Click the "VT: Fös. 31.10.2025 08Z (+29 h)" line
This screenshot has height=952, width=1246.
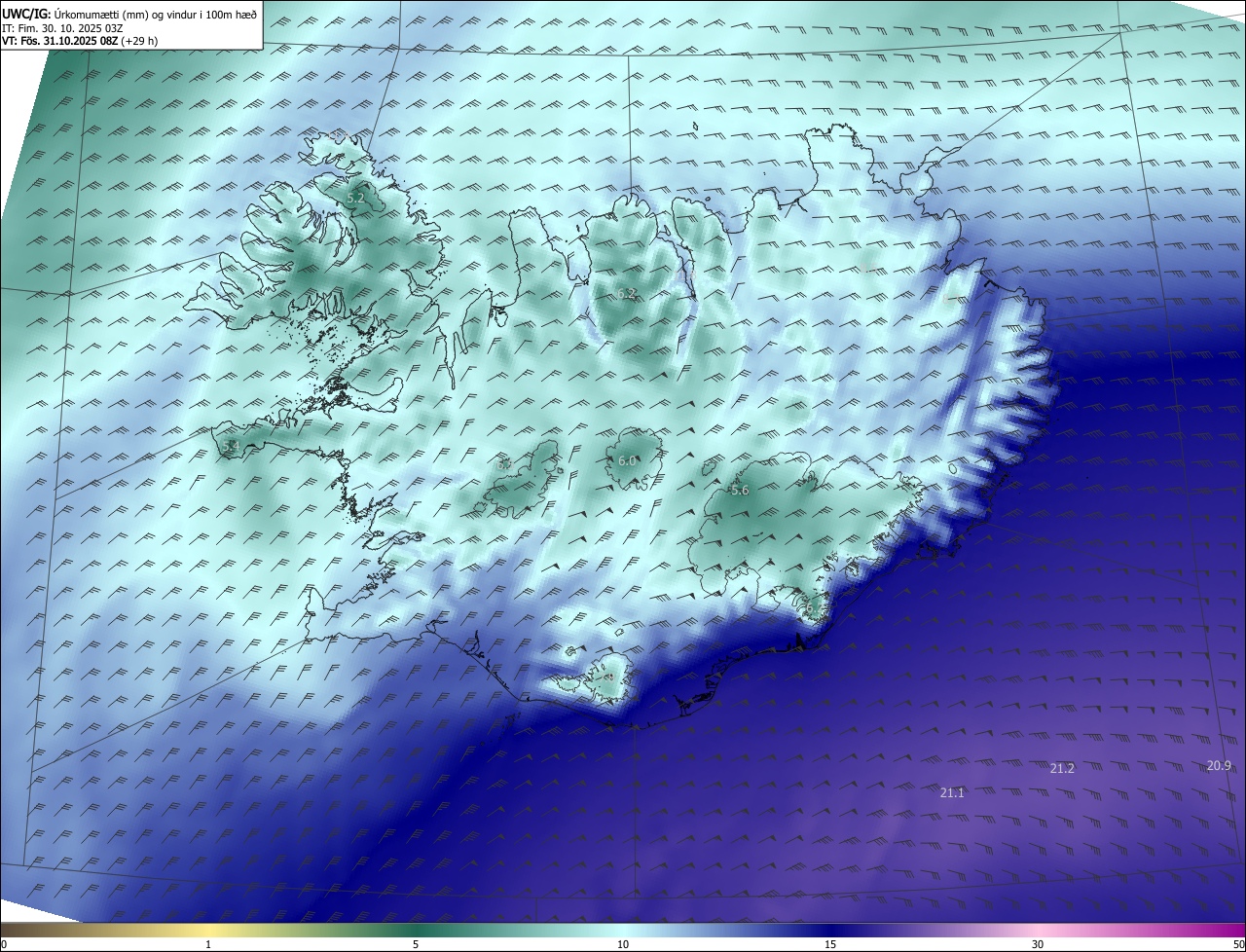[80, 41]
